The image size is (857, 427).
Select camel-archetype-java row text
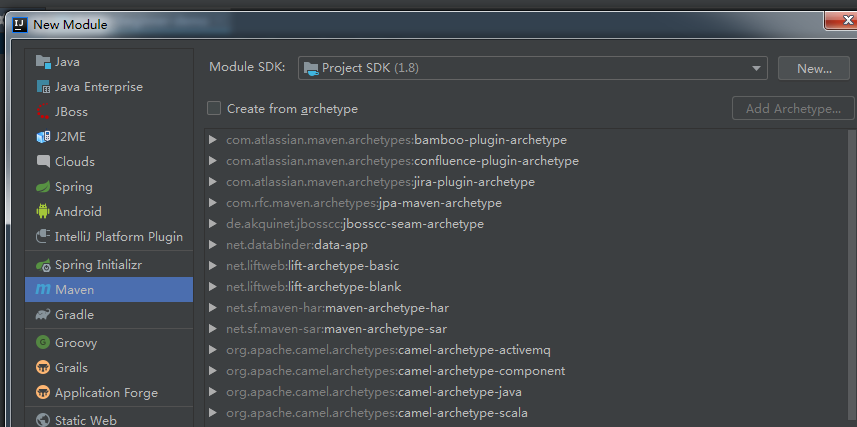pyautogui.click(x=374, y=392)
